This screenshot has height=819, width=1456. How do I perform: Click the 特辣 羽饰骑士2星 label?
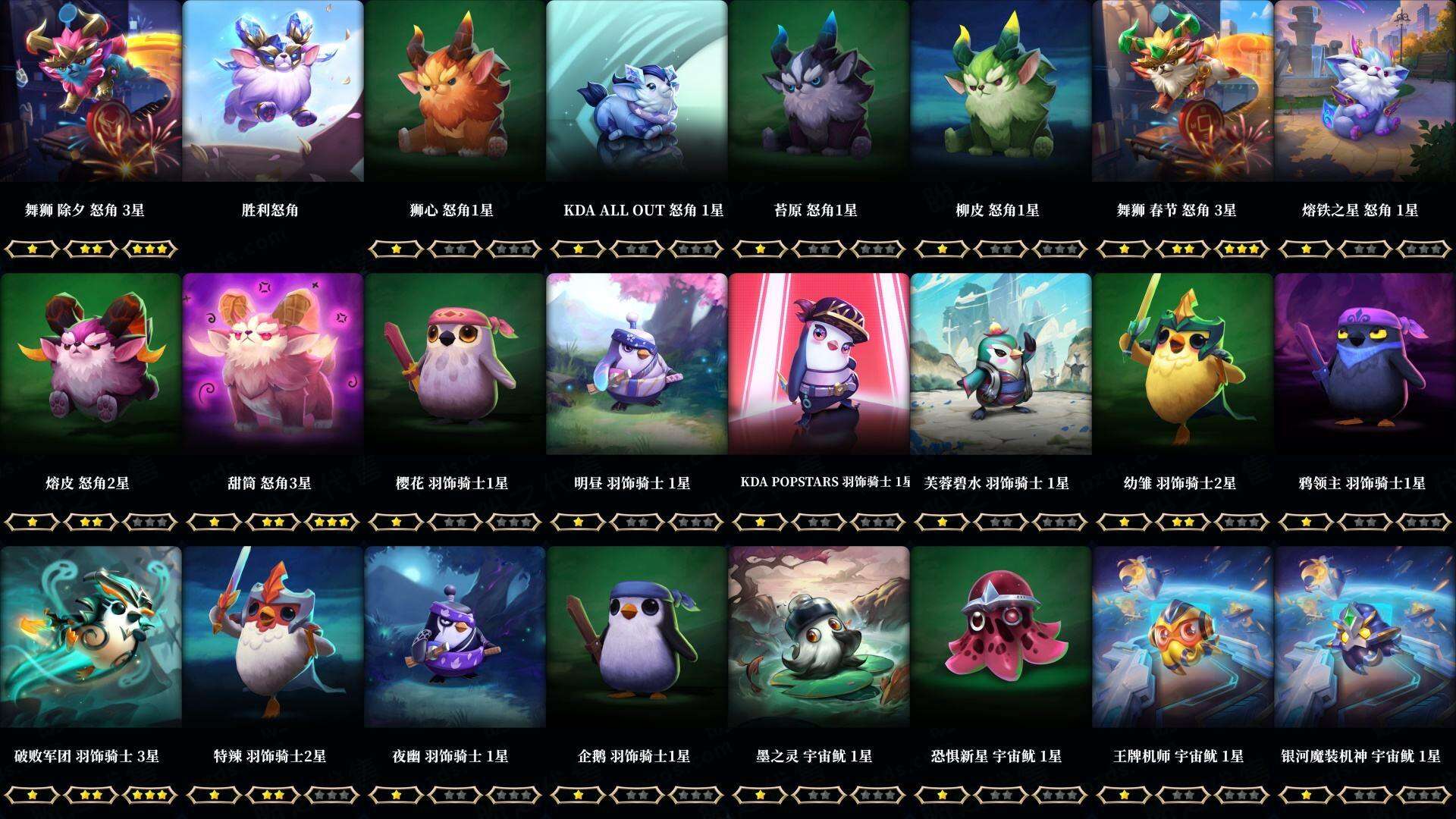269,756
